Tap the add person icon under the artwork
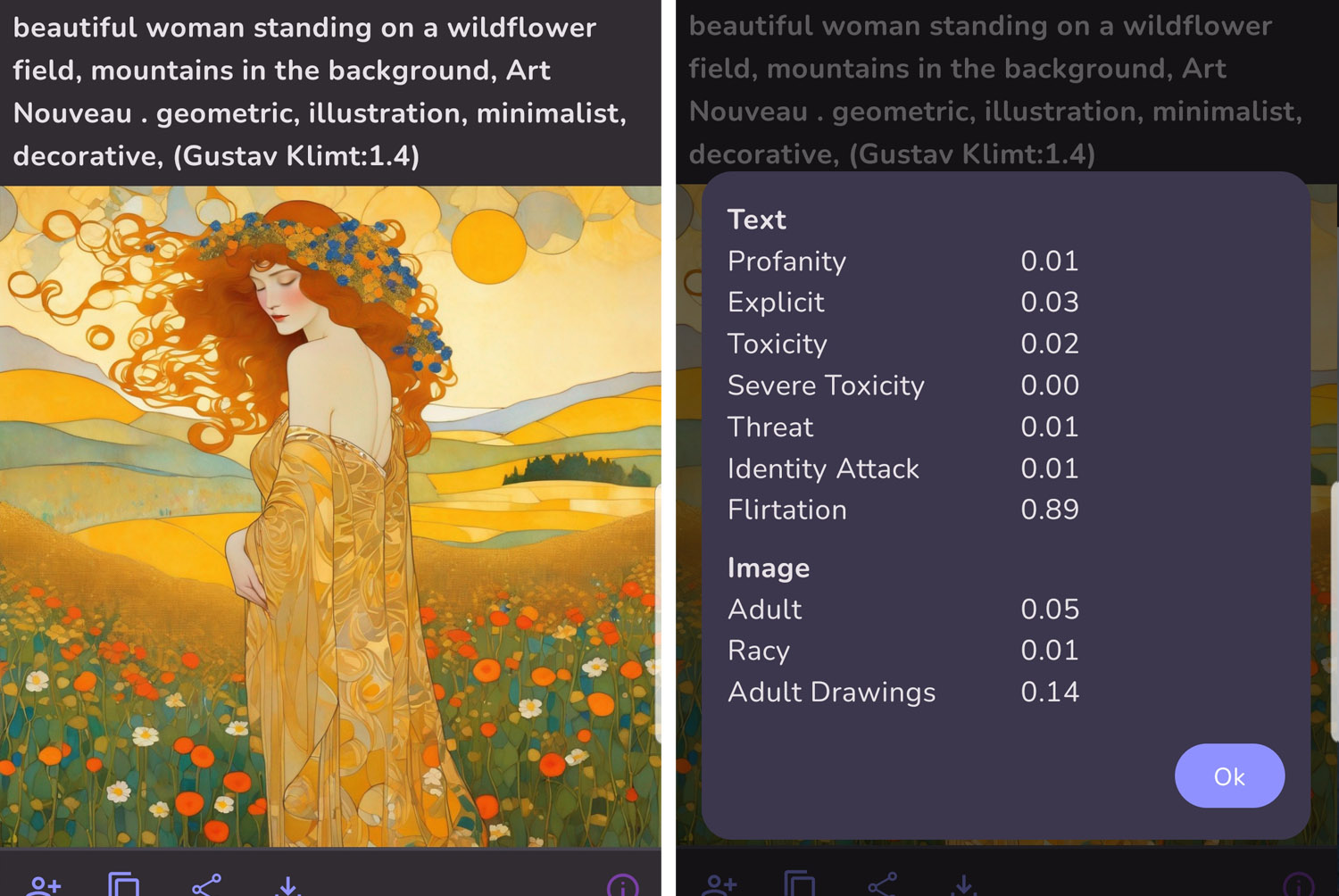The image size is (1339, 896). pyautogui.click(x=44, y=885)
